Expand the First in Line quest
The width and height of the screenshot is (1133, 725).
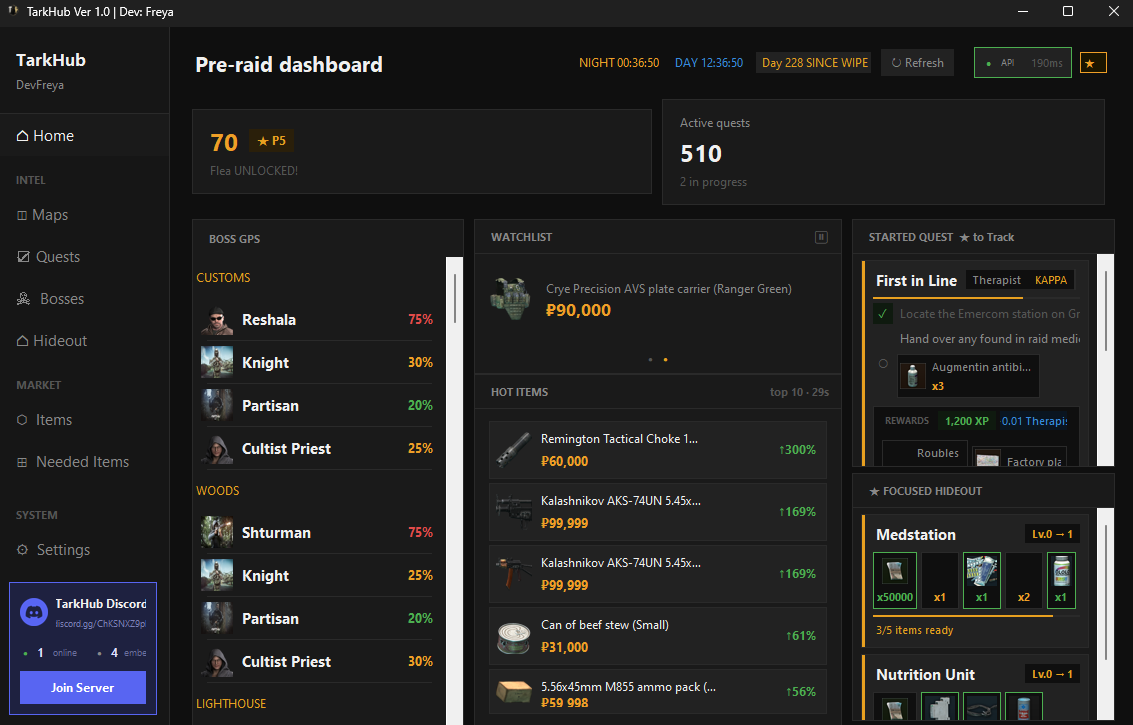pos(916,280)
